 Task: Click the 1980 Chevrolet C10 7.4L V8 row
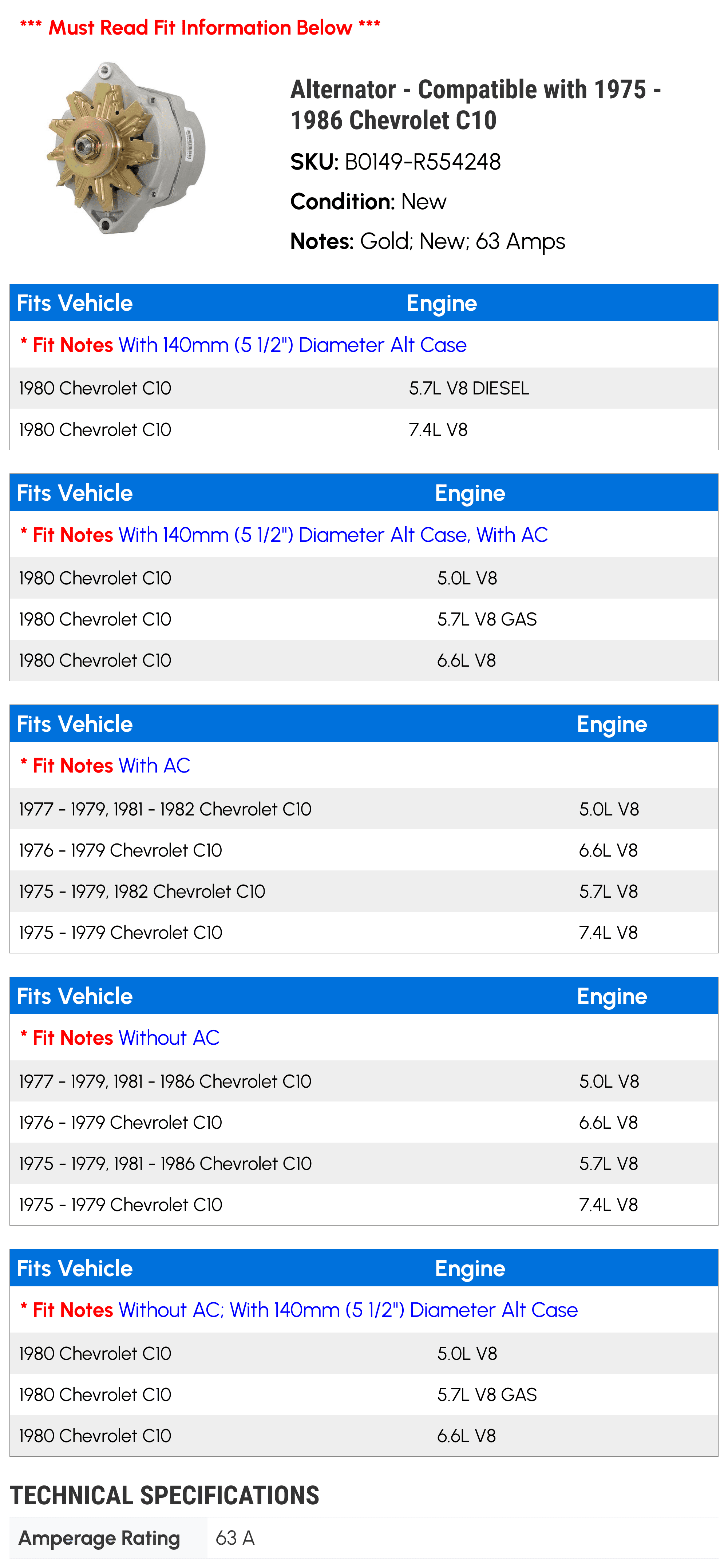pyautogui.click(x=364, y=429)
